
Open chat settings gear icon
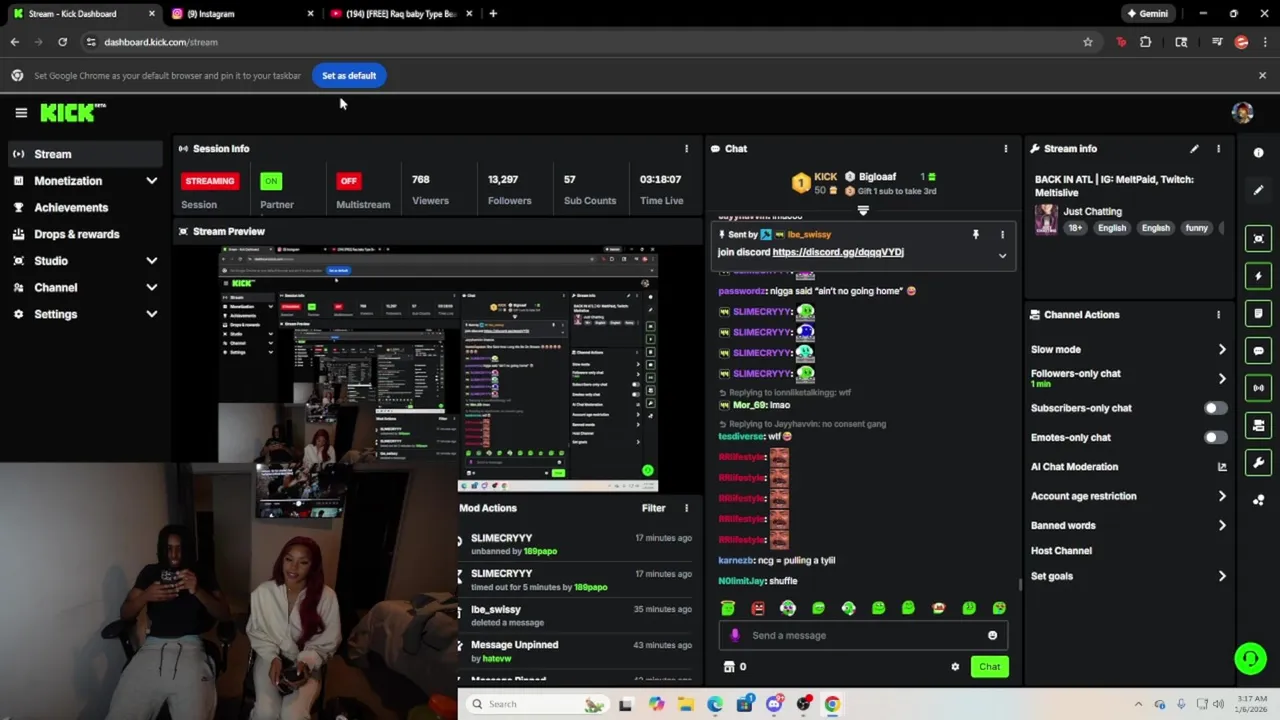(x=955, y=667)
